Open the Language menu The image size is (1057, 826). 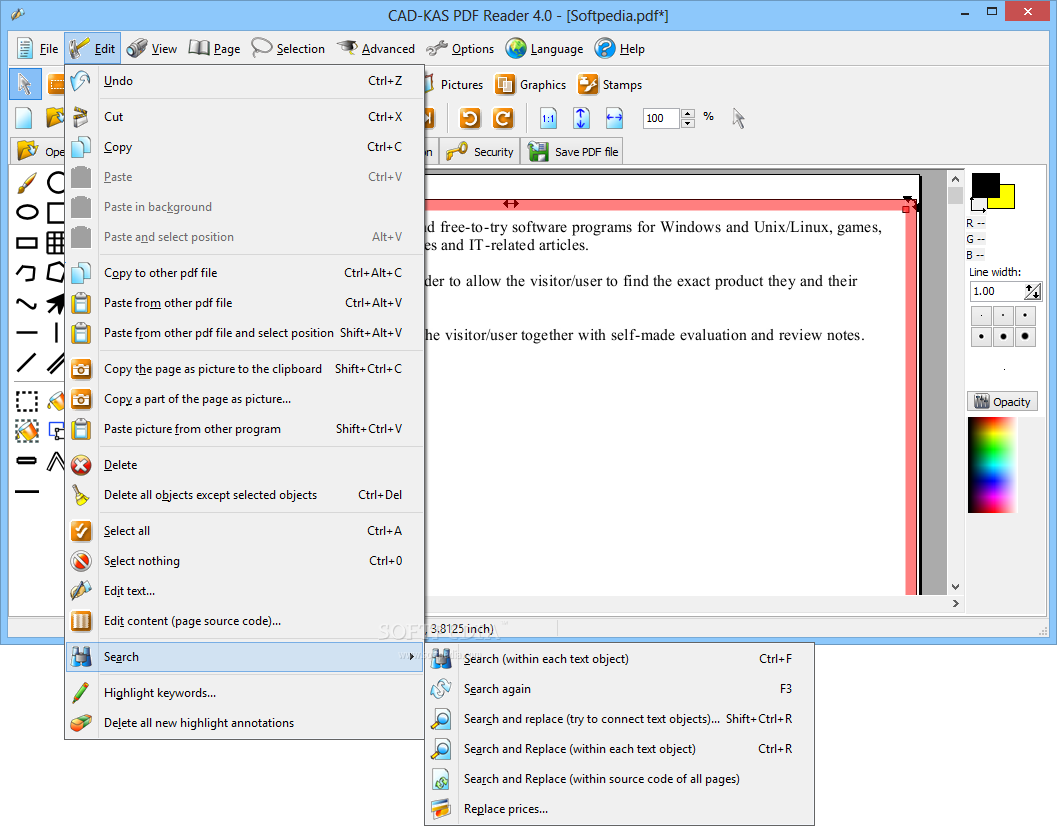545,49
